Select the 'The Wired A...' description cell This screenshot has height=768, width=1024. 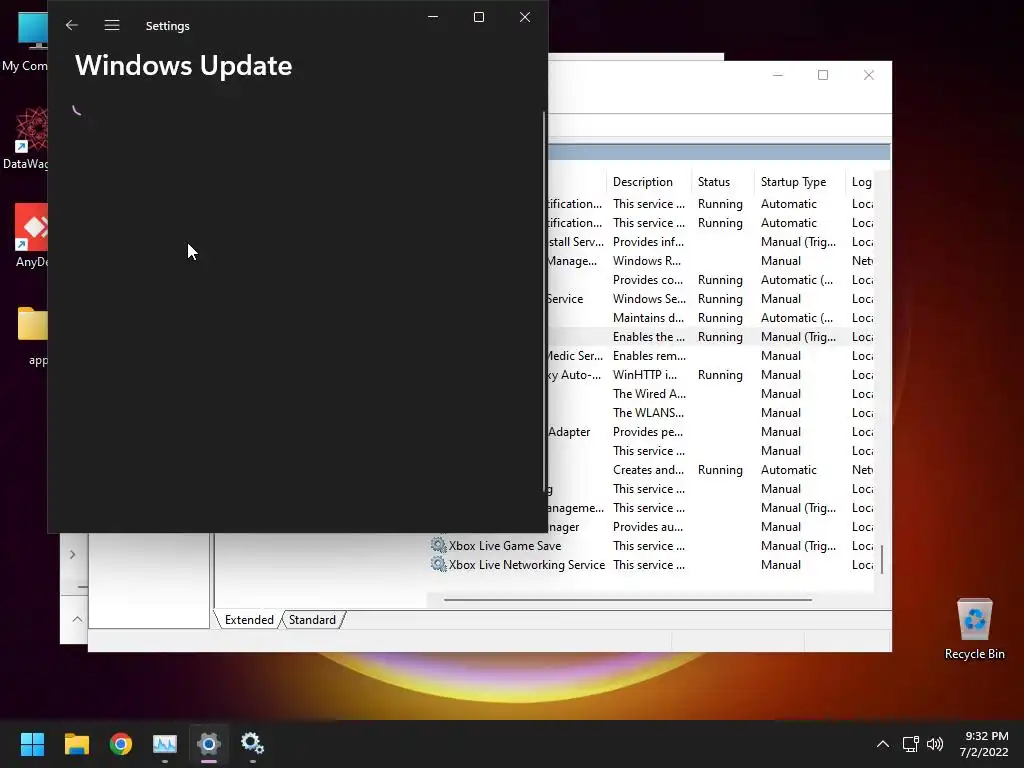649,394
